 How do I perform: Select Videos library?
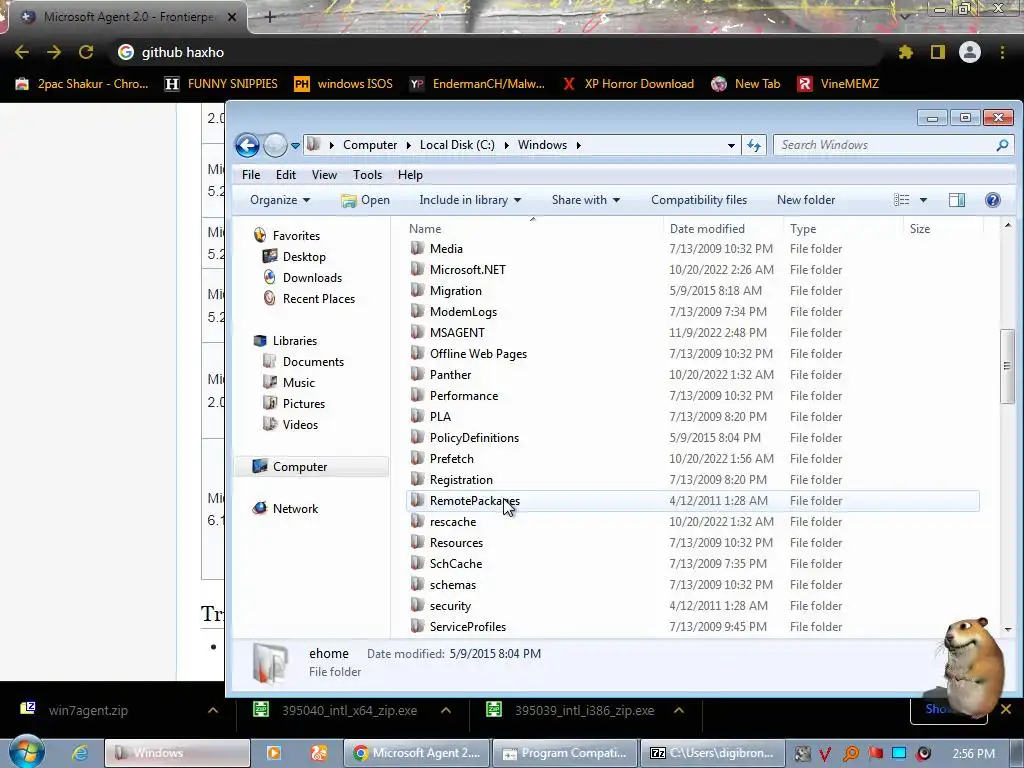coord(300,424)
